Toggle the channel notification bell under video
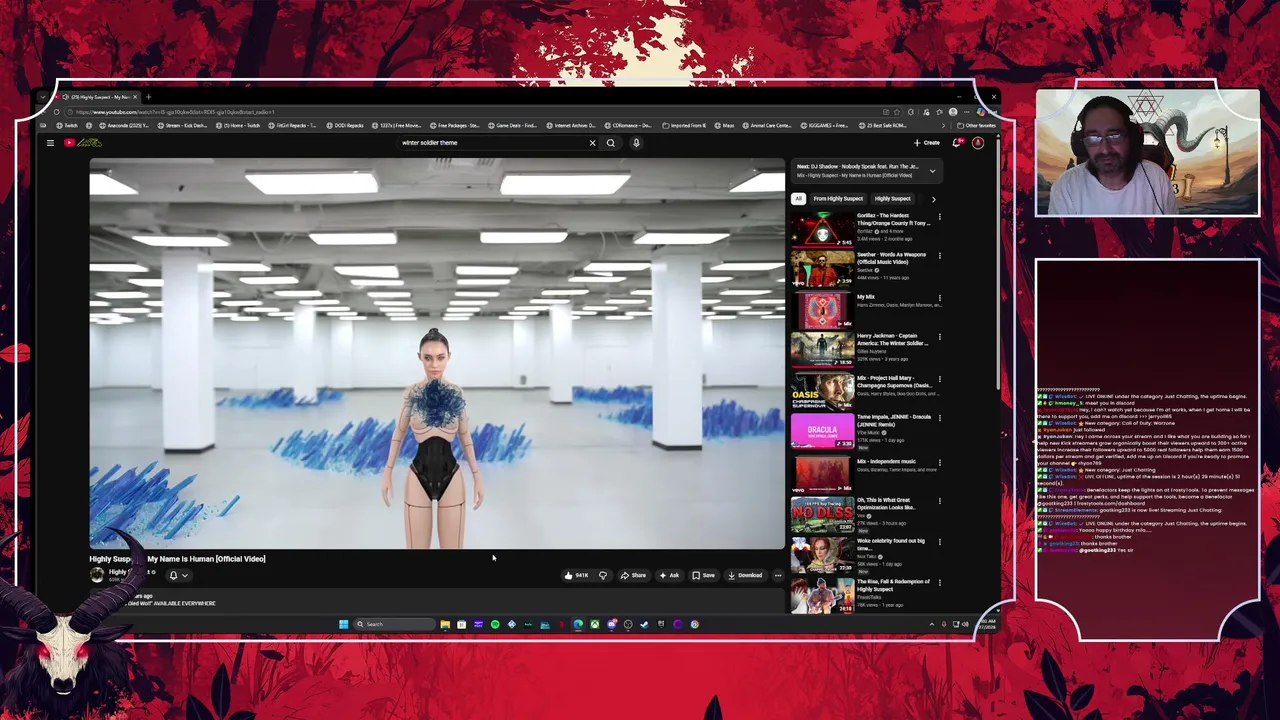 (173, 575)
